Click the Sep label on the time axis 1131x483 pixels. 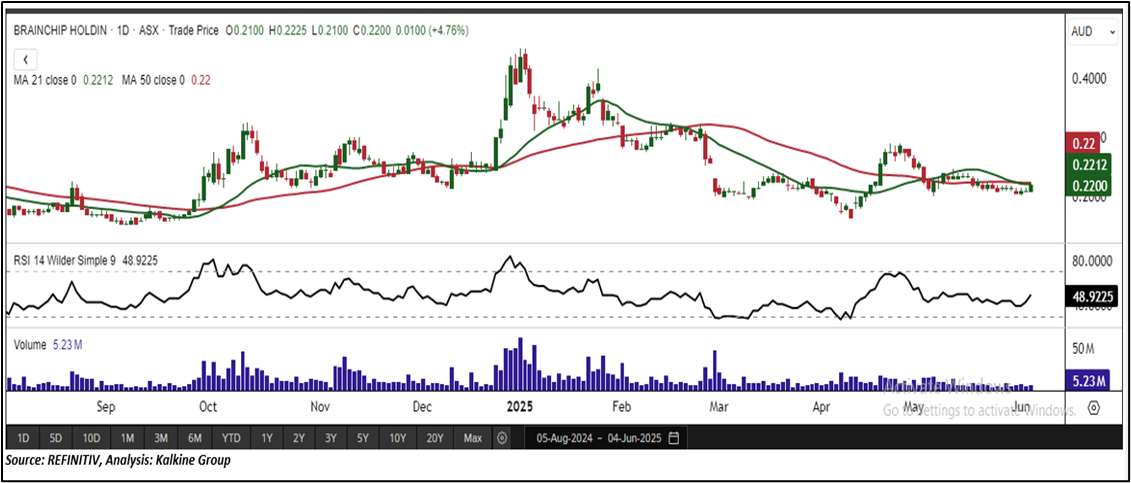[106, 407]
